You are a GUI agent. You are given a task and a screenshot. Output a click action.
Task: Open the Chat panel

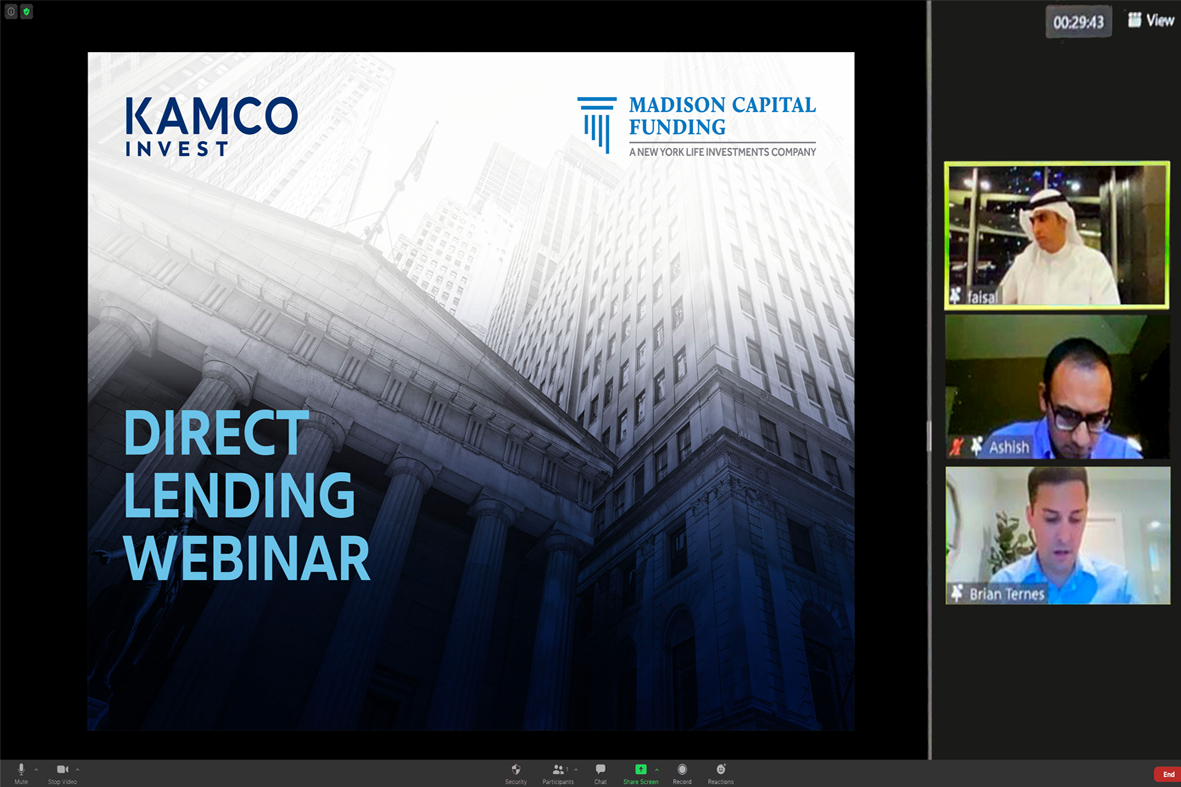pos(600,773)
